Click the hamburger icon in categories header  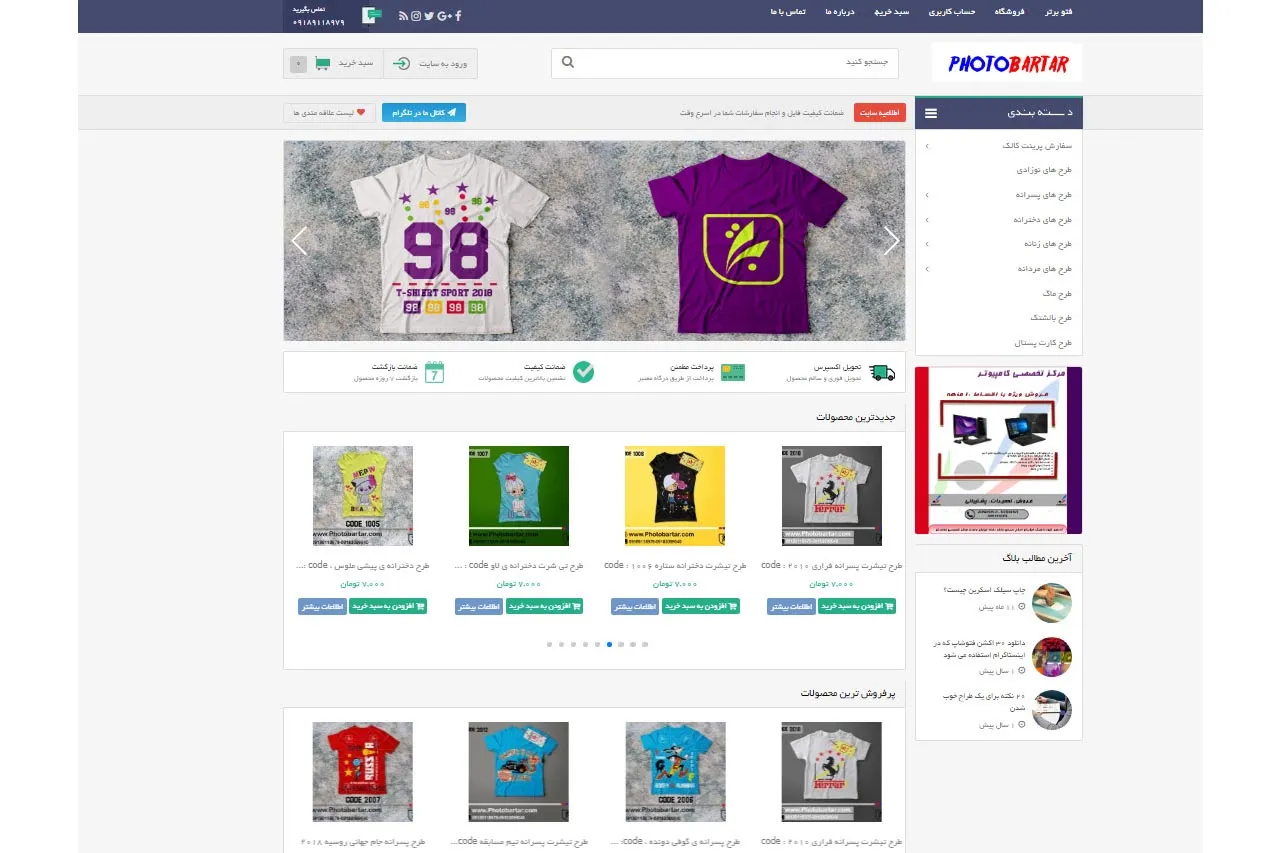[x=931, y=113]
